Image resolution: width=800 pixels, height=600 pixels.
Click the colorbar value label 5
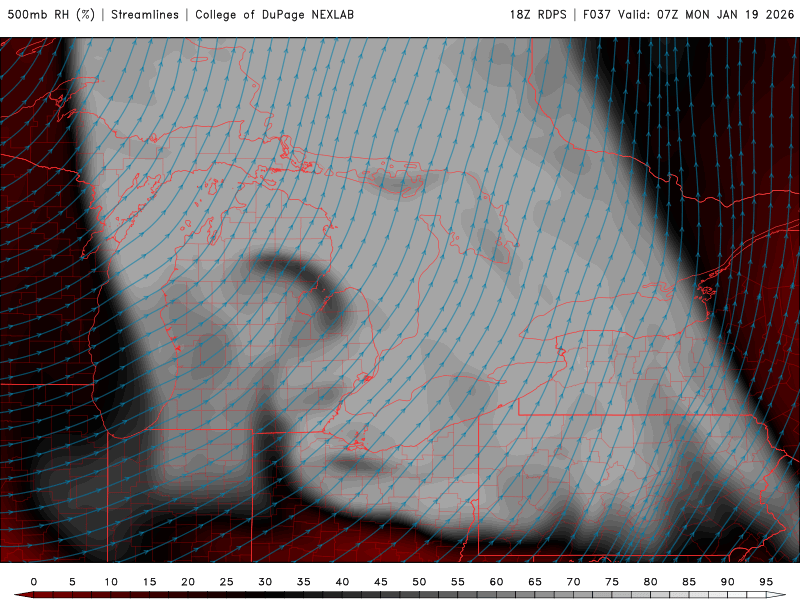click(72, 582)
